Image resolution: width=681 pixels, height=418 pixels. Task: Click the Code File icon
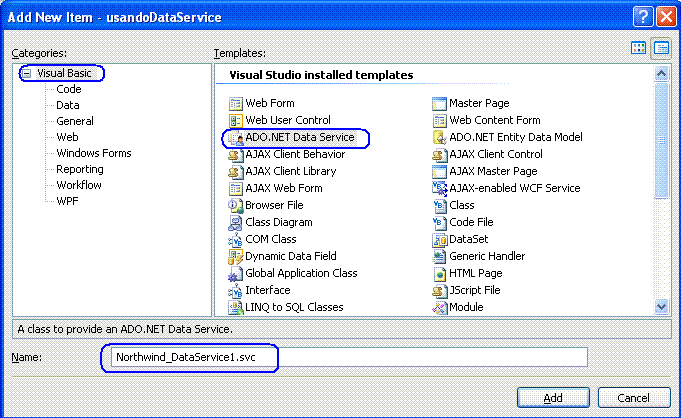point(439,222)
